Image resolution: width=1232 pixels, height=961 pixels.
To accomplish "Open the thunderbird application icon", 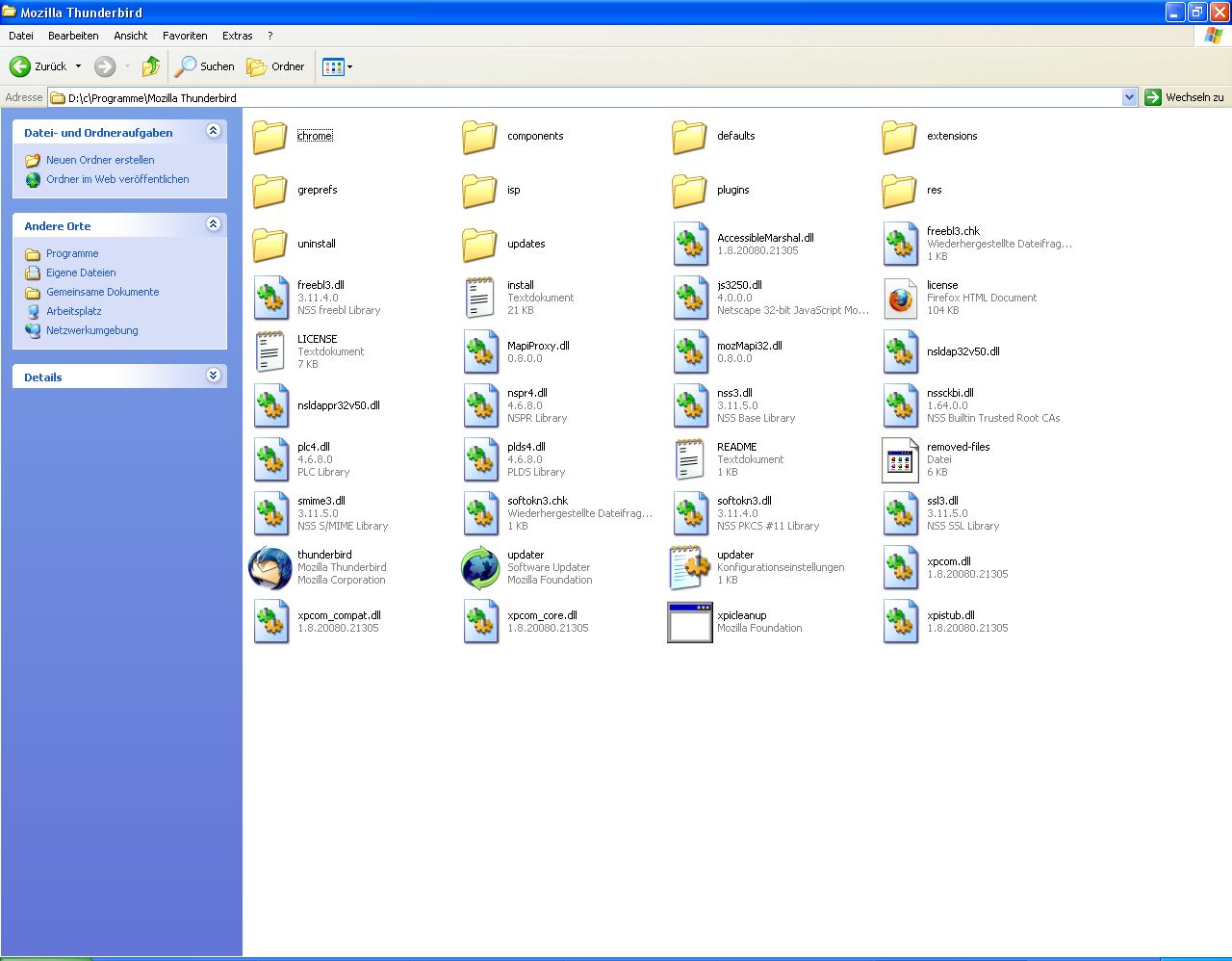I will 270,568.
